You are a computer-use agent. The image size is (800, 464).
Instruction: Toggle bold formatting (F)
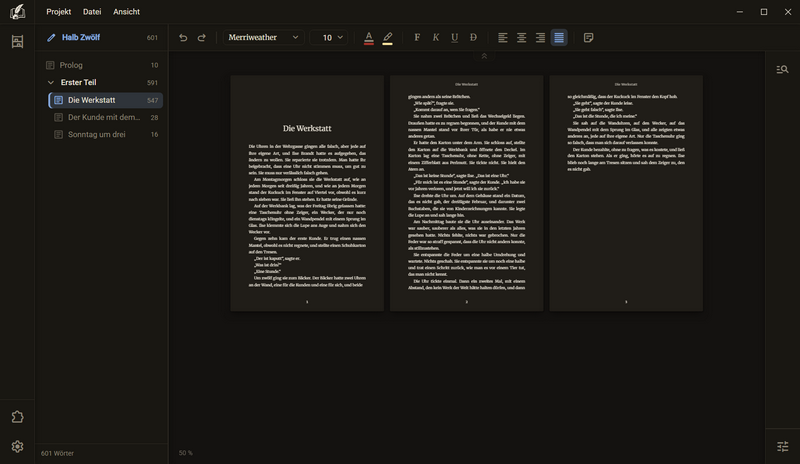point(417,37)
